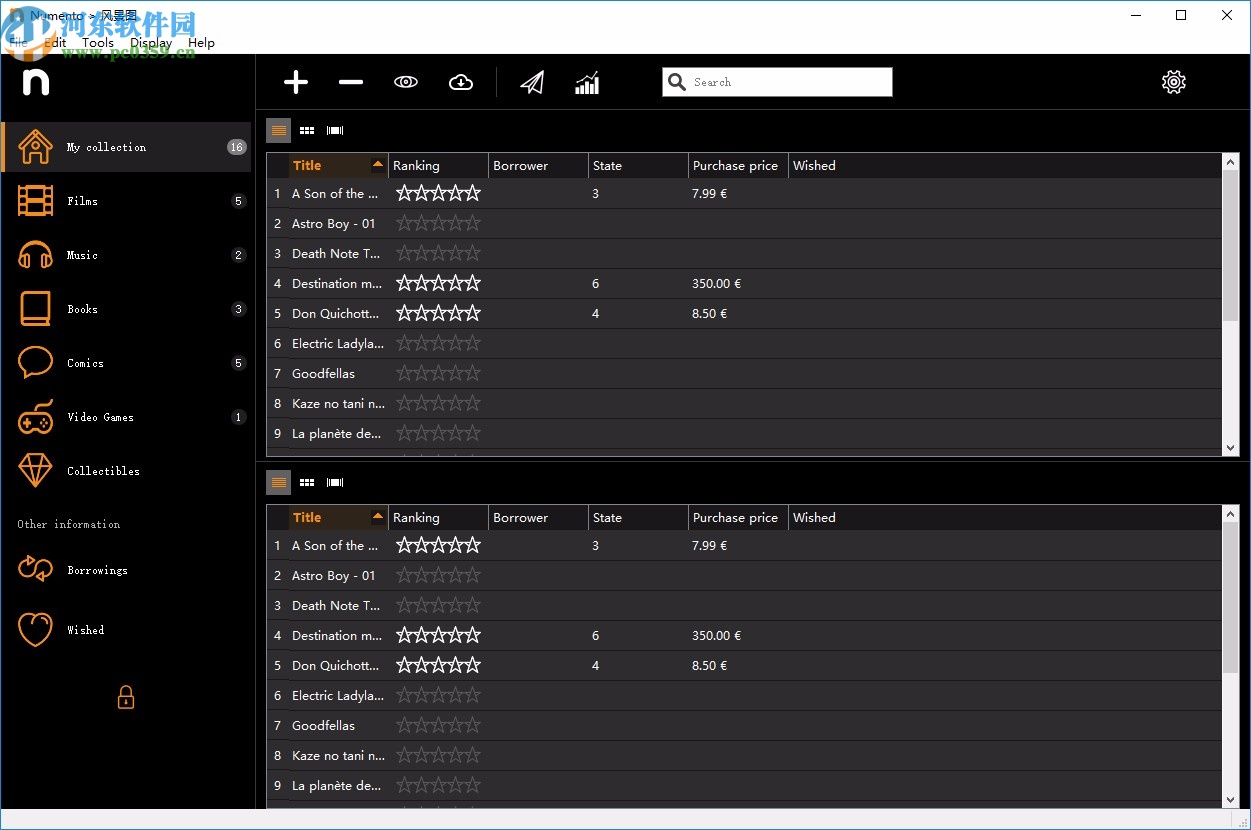Click the minus icon to remove item
The width and height of the screenshot is (1251, 830).
[x=351, y=82]
